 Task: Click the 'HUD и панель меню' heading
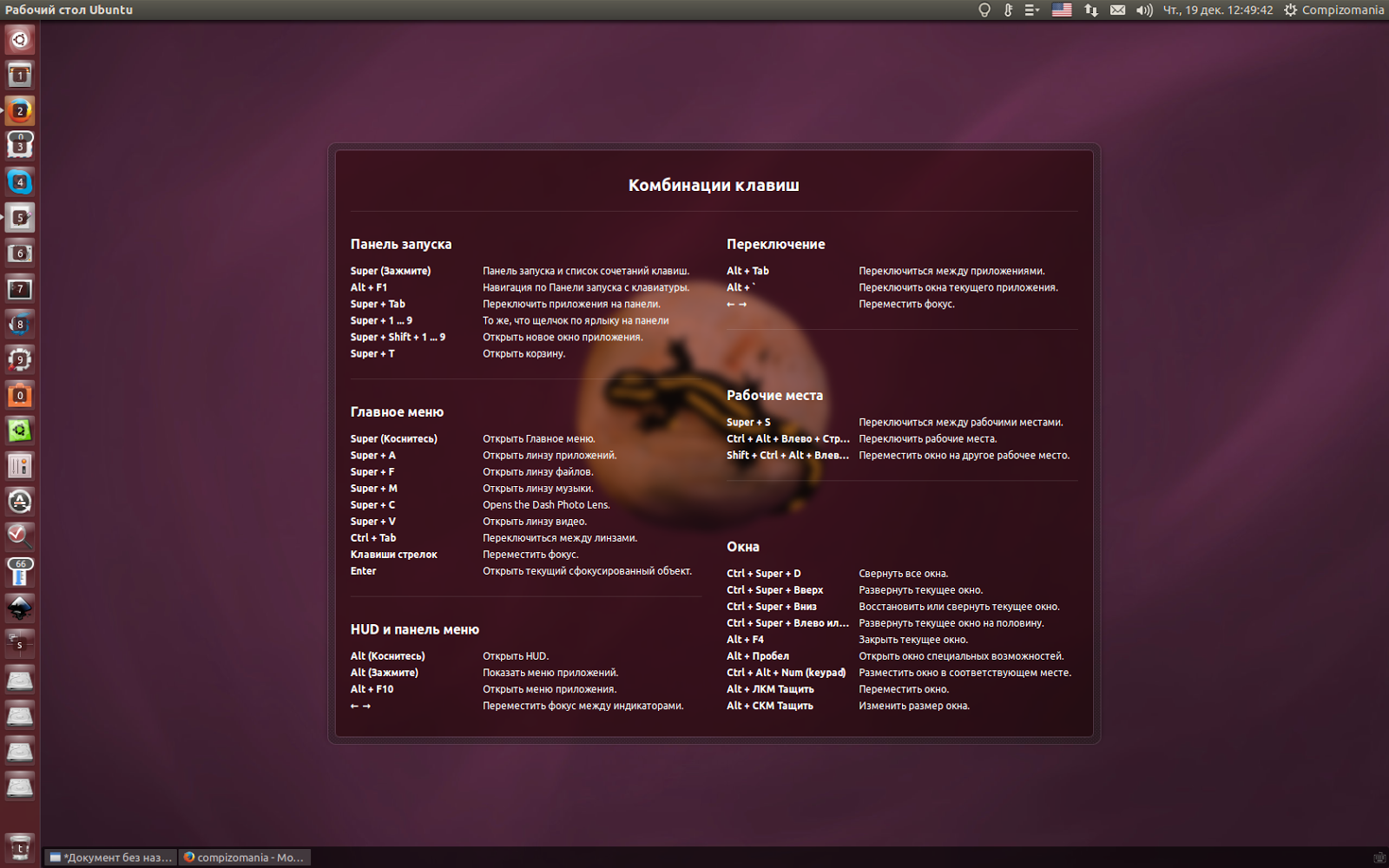[415, 629]
